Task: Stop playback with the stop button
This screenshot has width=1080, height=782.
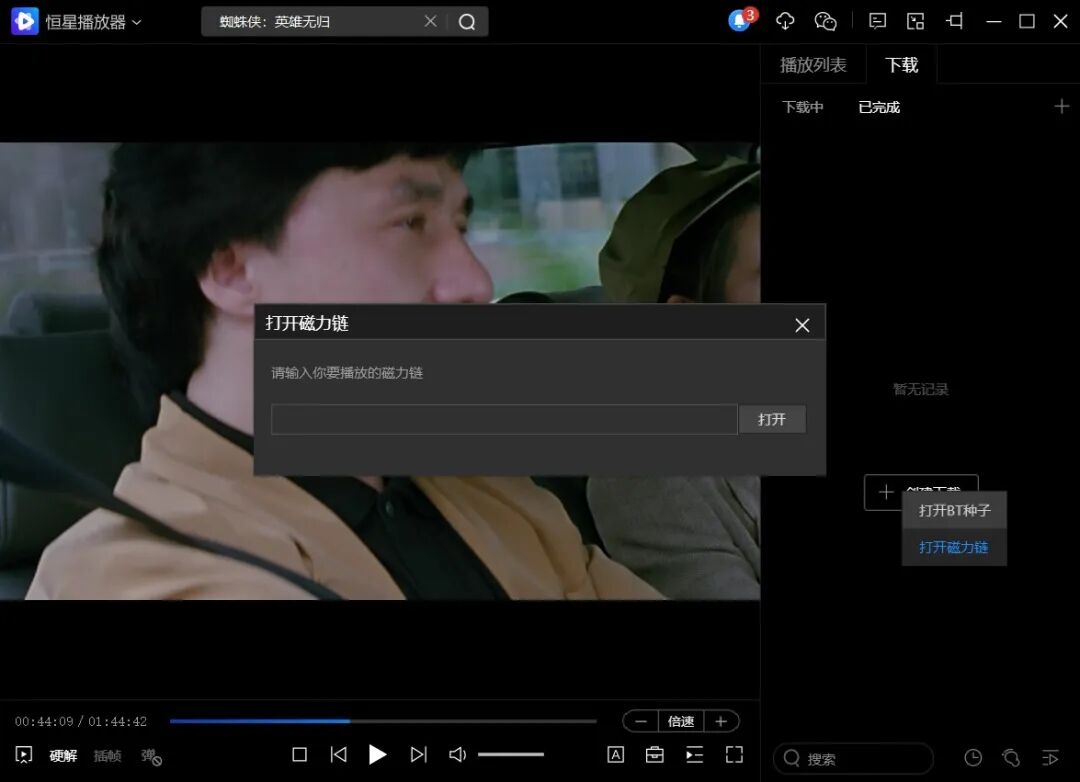Action: coord(300,754)
